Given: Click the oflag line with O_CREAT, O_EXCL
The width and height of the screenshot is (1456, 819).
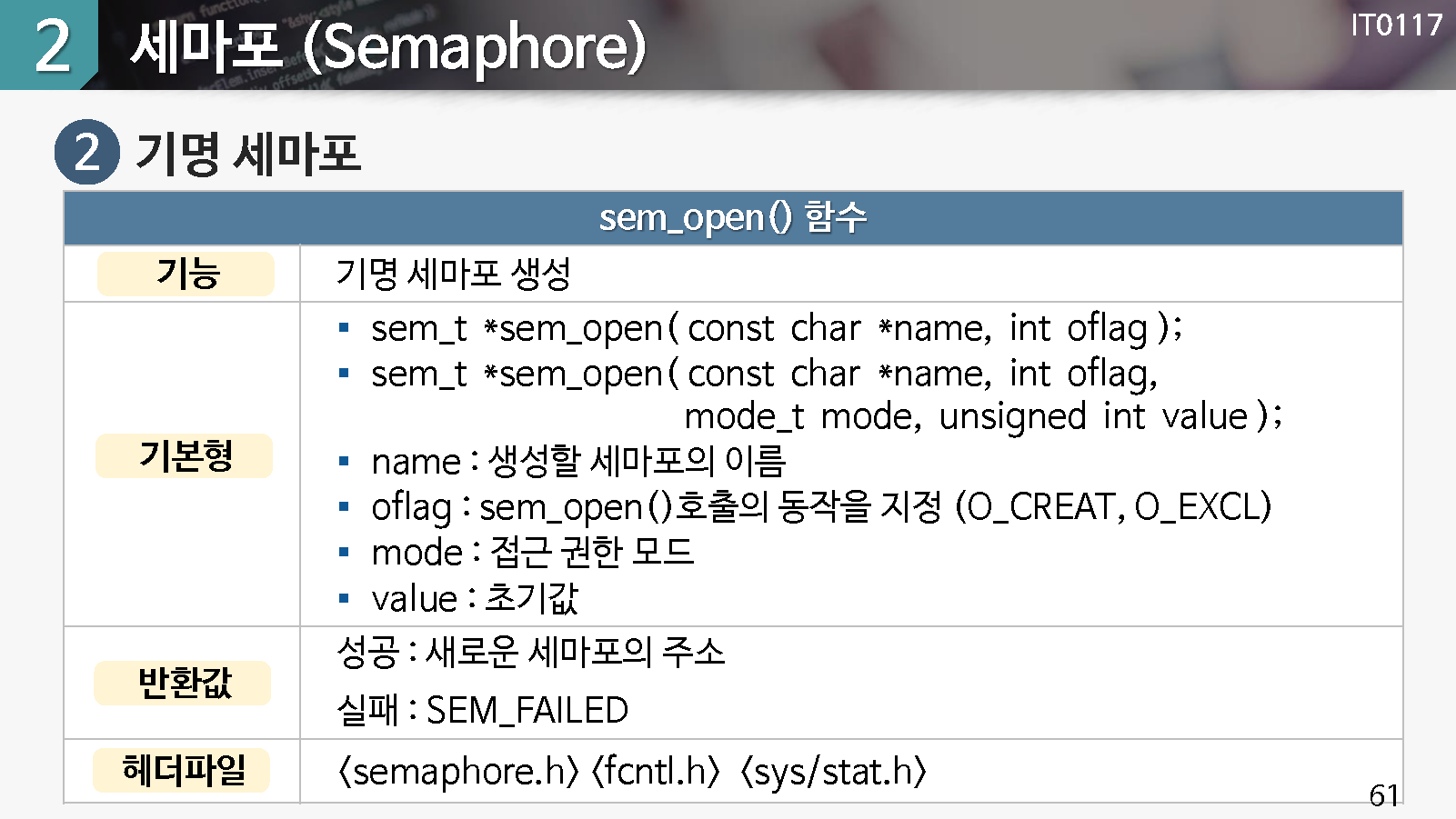Looking at the screenshot, I should [820, 506].
